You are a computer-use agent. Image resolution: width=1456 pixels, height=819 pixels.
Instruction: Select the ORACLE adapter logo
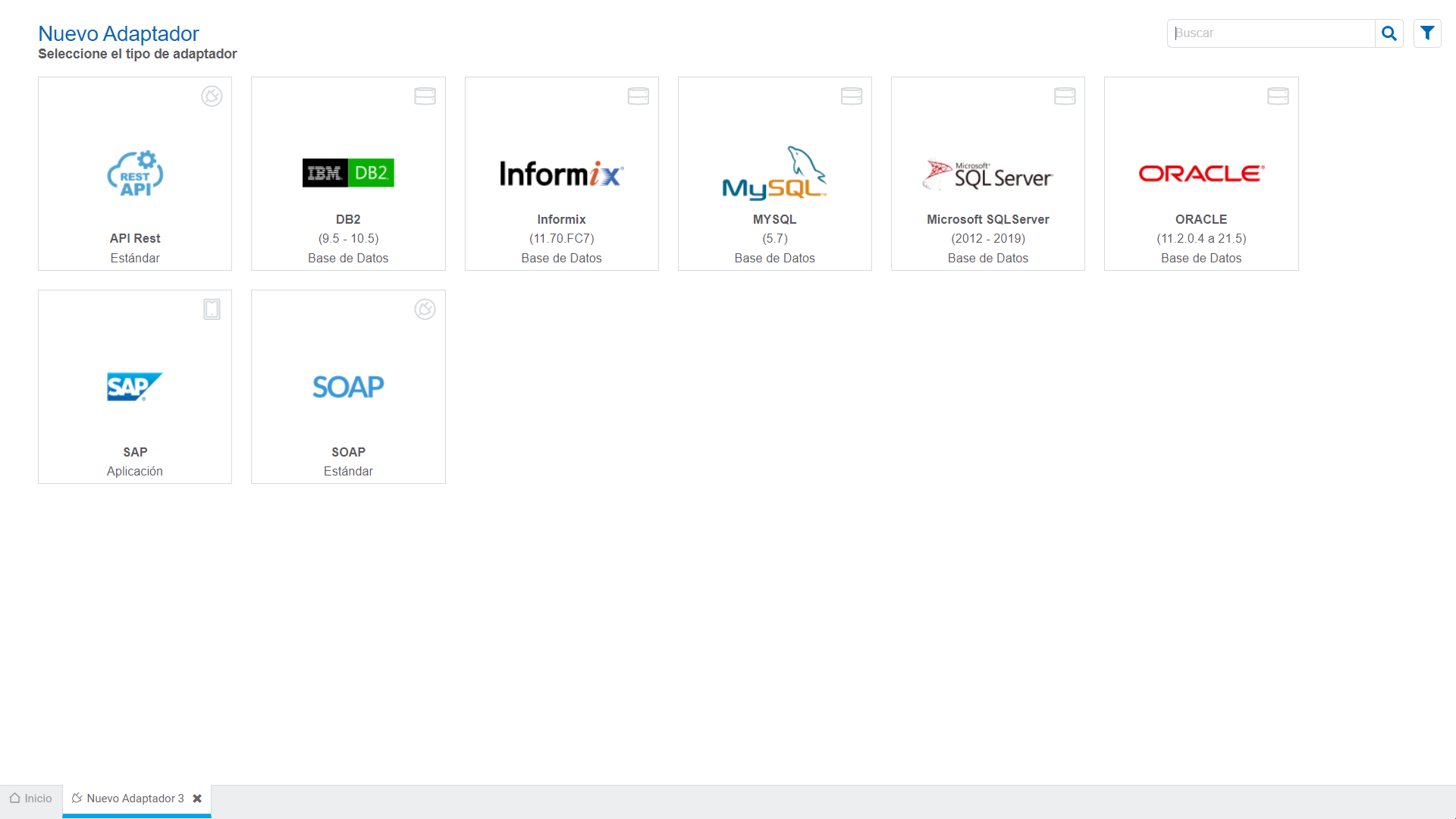(1201, 174)
